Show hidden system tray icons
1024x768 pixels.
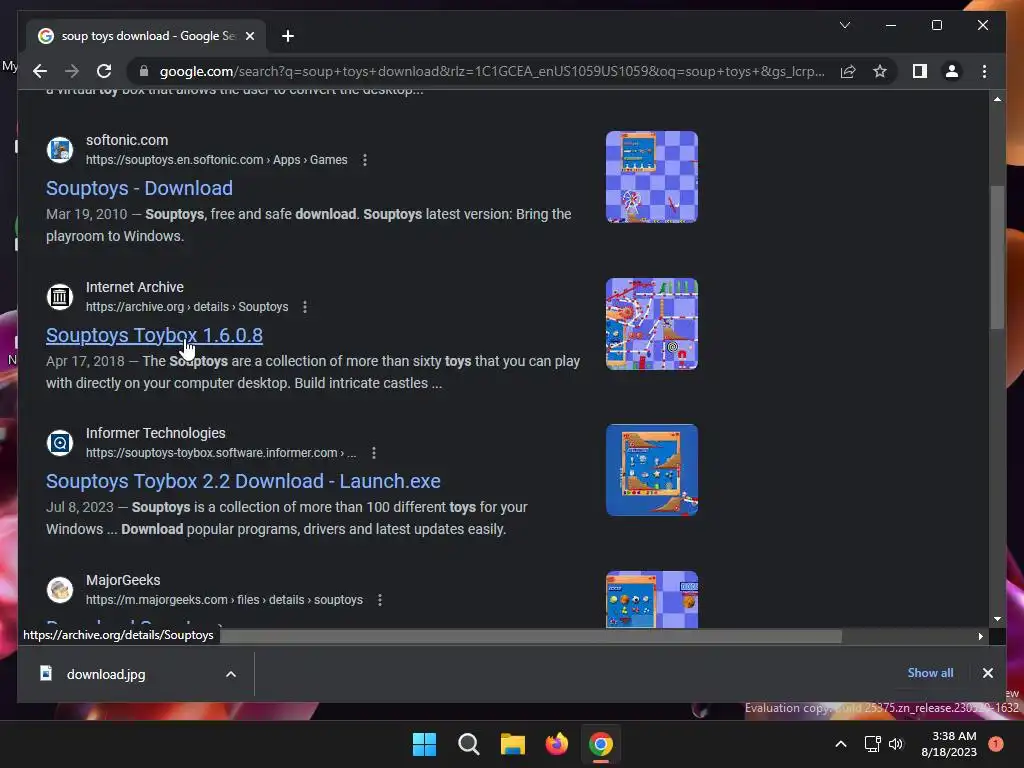click(840, 744)
